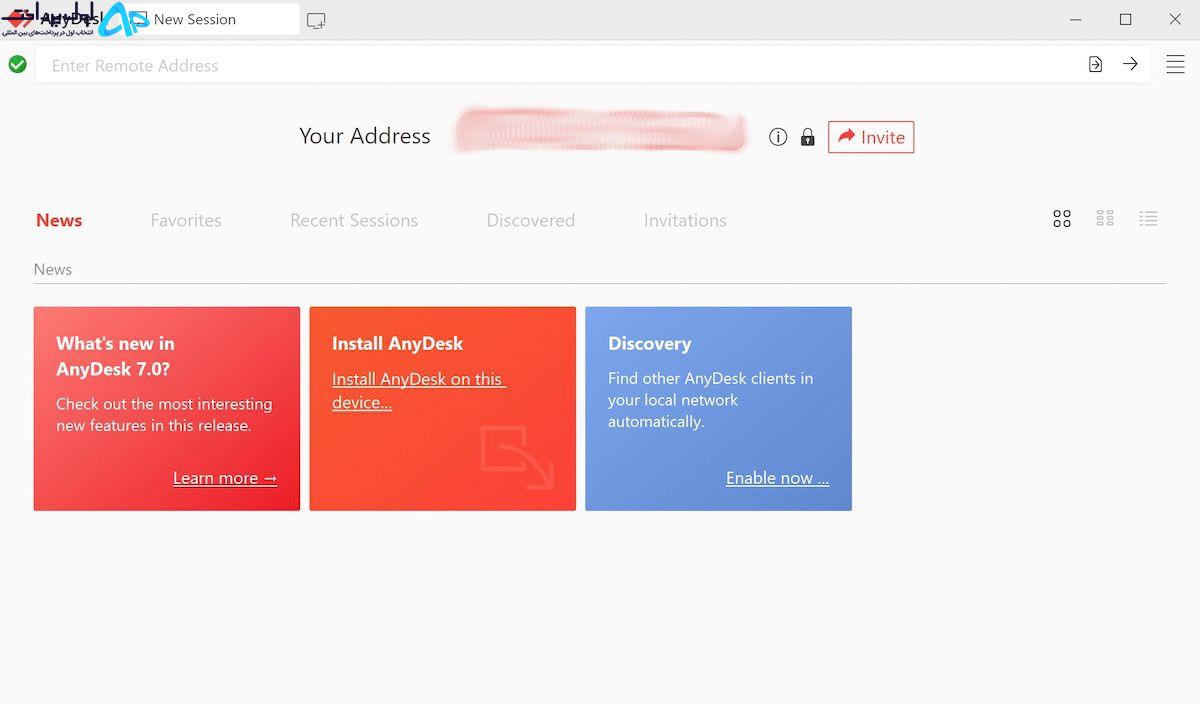Select the New Session tab

[x=214, y=19]
